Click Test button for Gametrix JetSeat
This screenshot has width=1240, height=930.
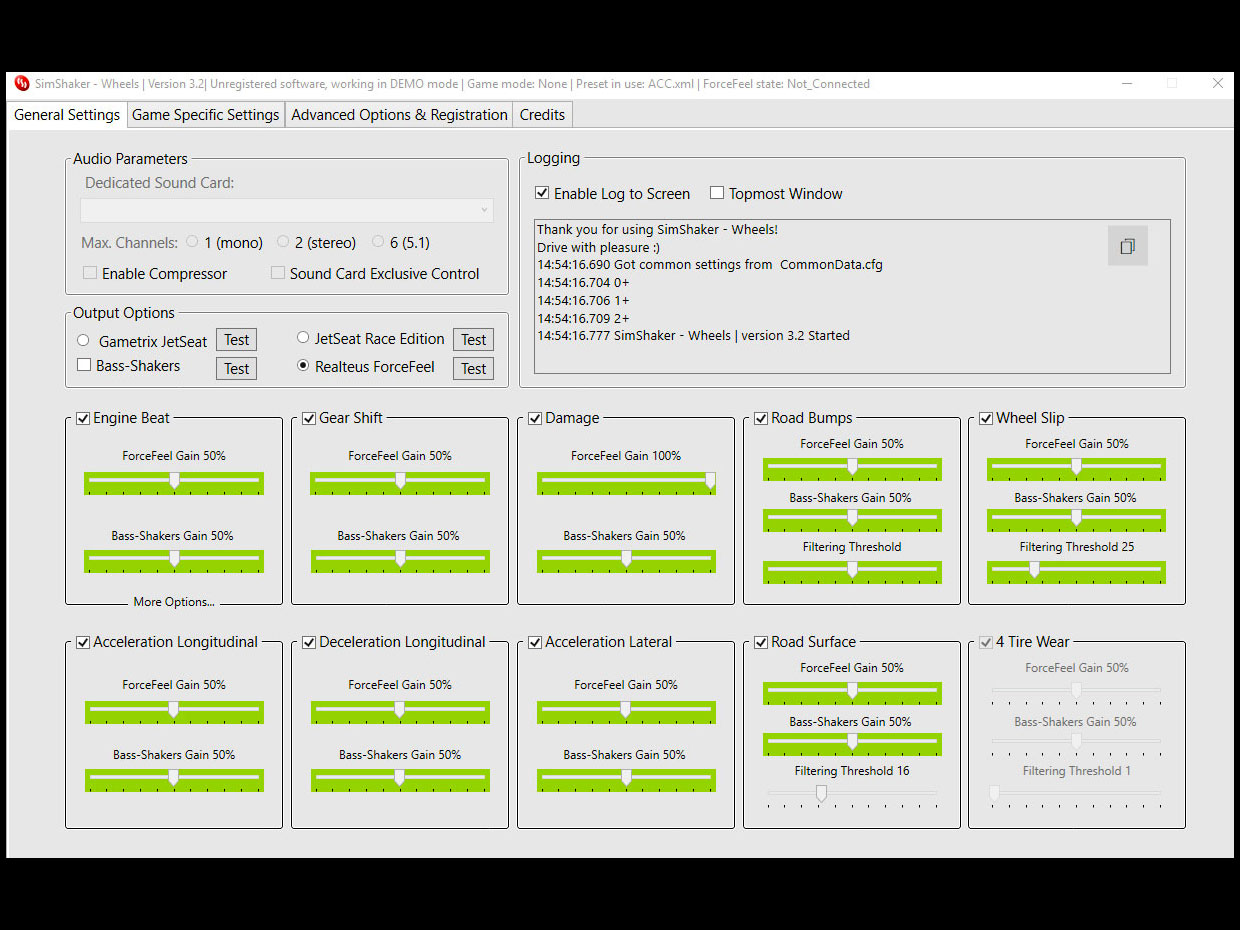[x=236, y=340]
